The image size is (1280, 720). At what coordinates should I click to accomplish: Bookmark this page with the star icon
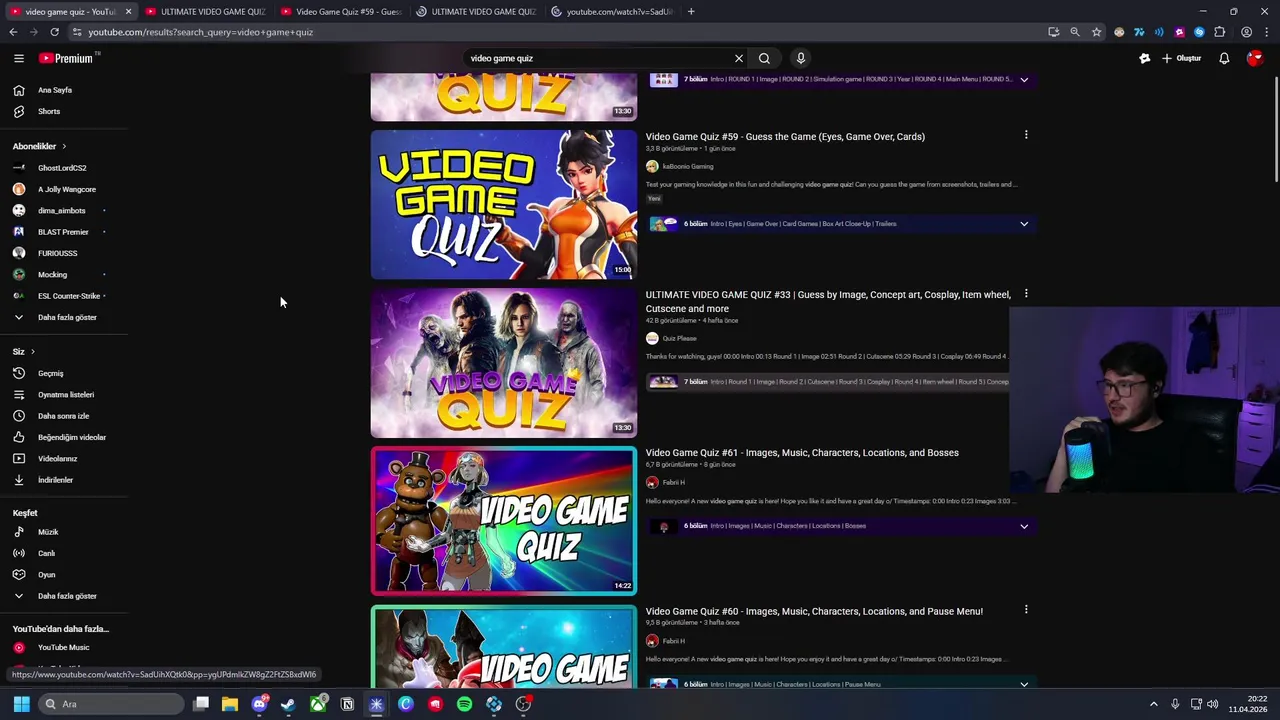click(1096, 32)
